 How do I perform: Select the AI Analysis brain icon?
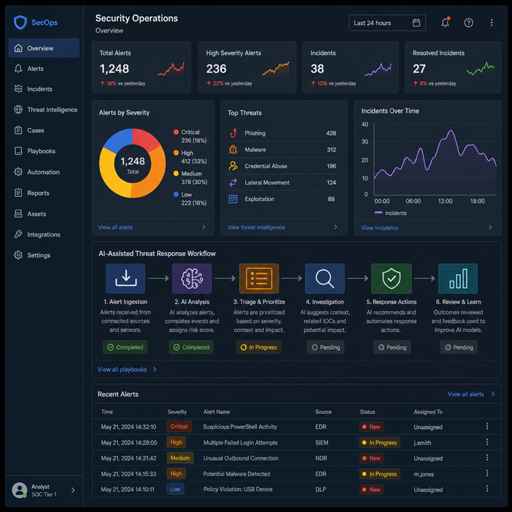pos(192,279)
